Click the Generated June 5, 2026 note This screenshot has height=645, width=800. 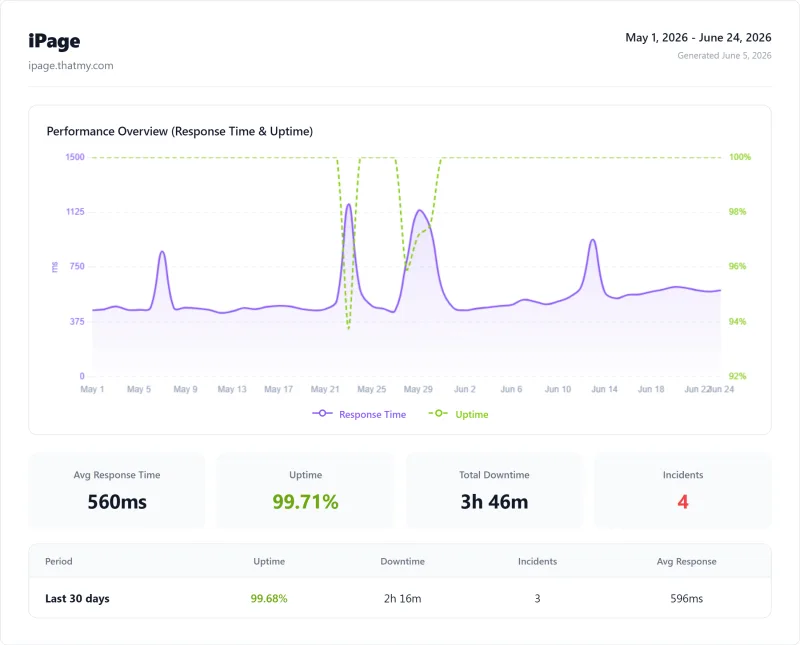click(724, 56)
